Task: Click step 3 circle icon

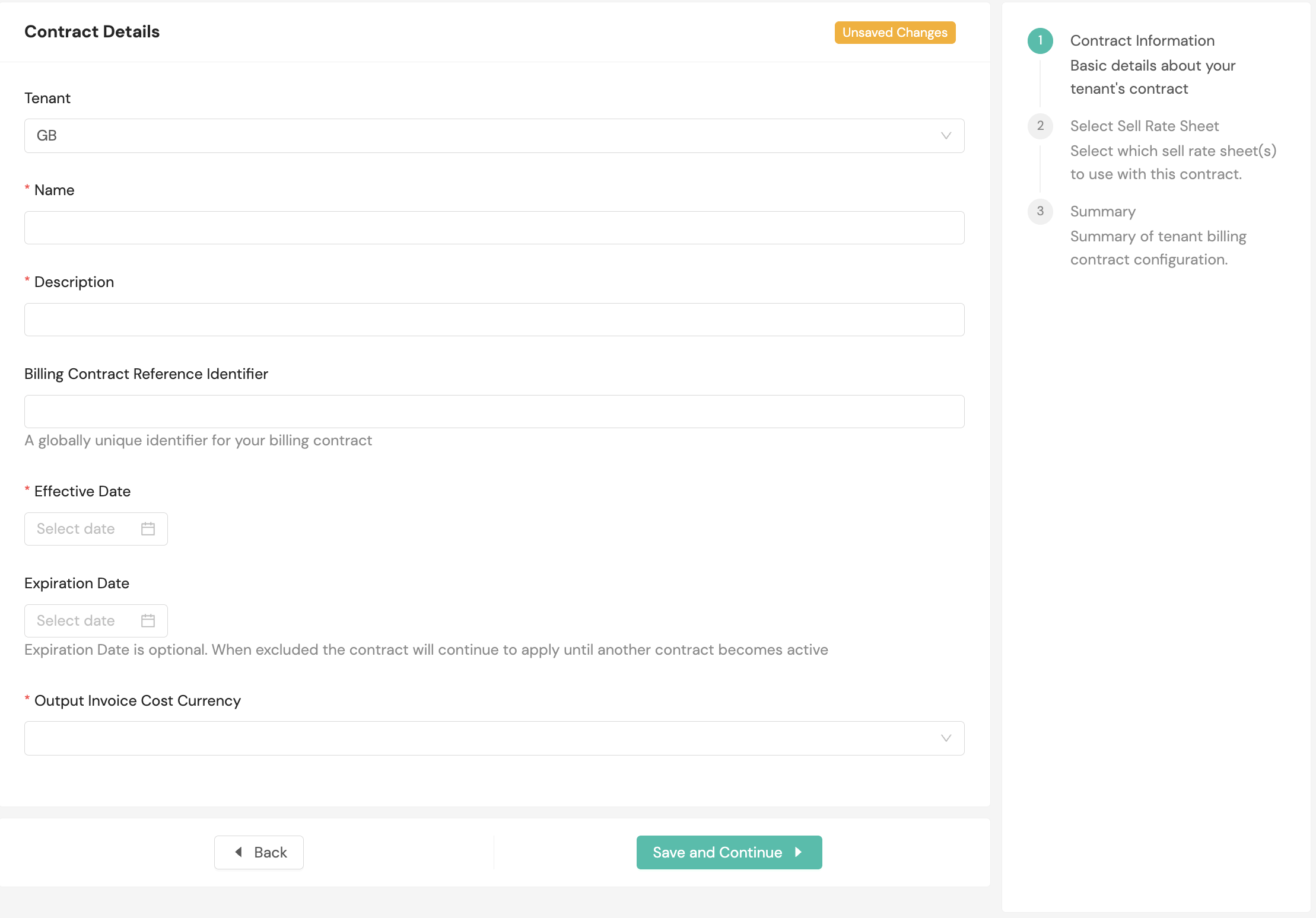Action: click(x=1040, y=211)
